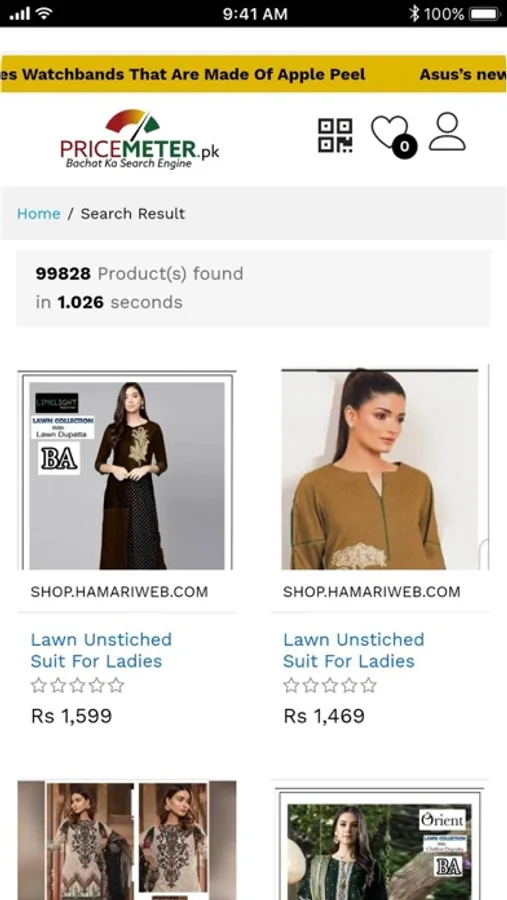Go to Home via breadcrumb link
This screenshot has height=900, width=507.
(x=38, y=214)
